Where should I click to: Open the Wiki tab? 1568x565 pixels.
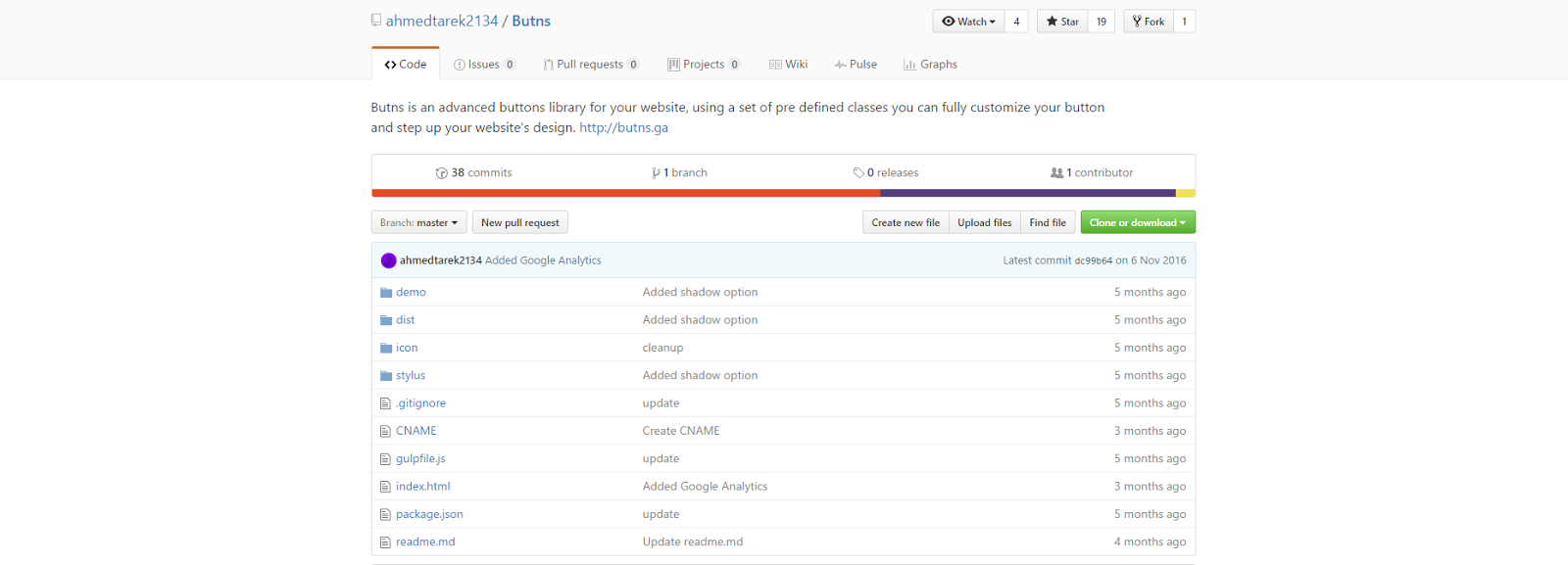(x=789, y=65)
